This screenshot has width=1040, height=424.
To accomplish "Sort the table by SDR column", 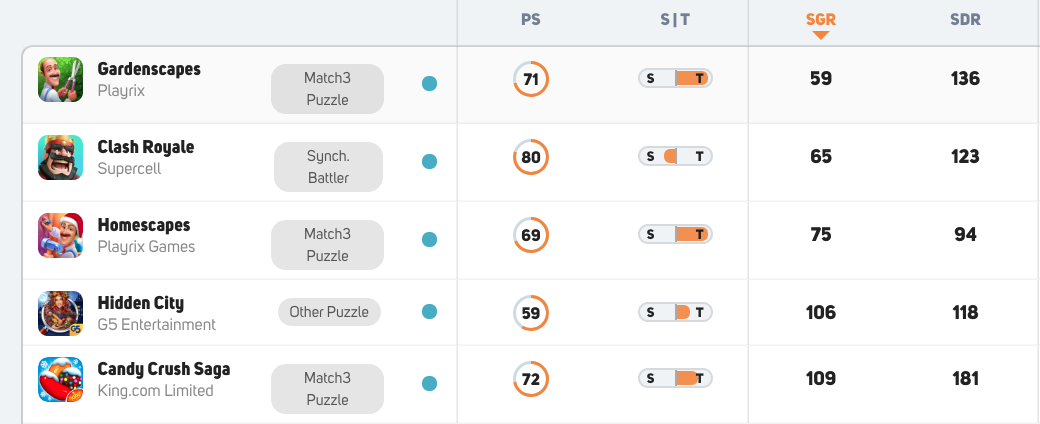I will pyautogui.click(x=965, y=20).
